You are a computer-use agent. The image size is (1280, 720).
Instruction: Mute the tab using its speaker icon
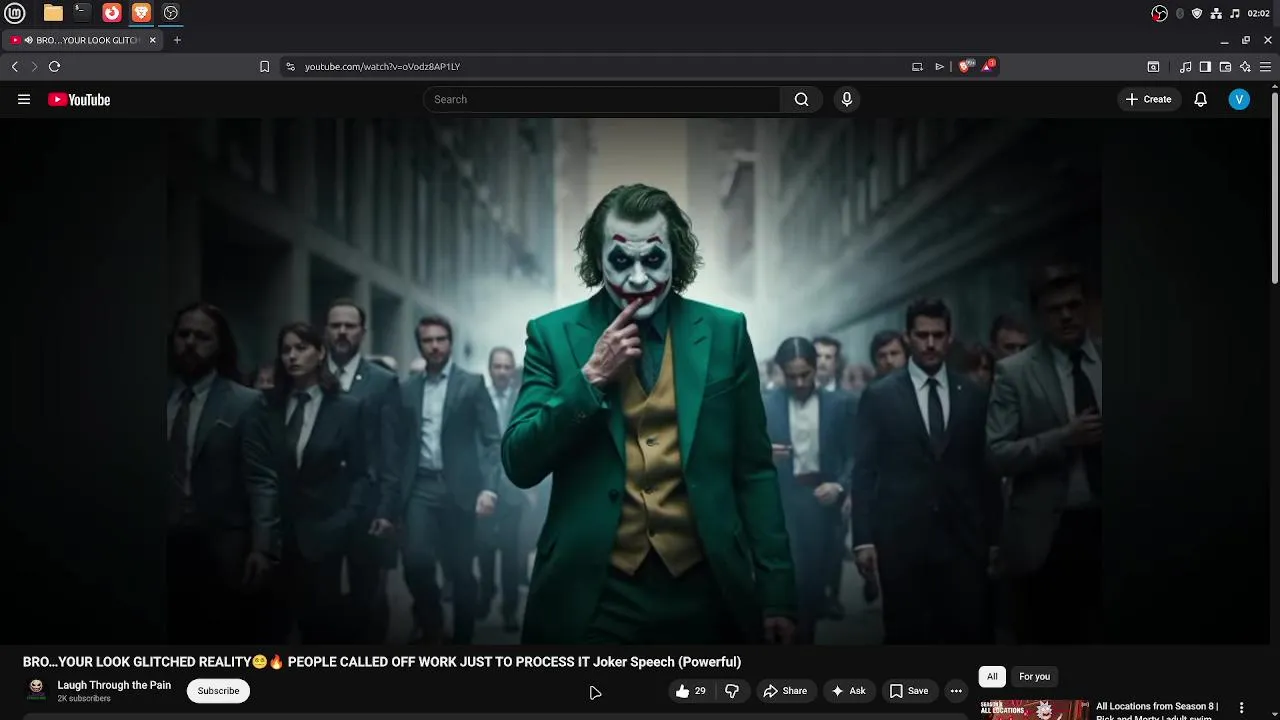click(x=28, y=40)
